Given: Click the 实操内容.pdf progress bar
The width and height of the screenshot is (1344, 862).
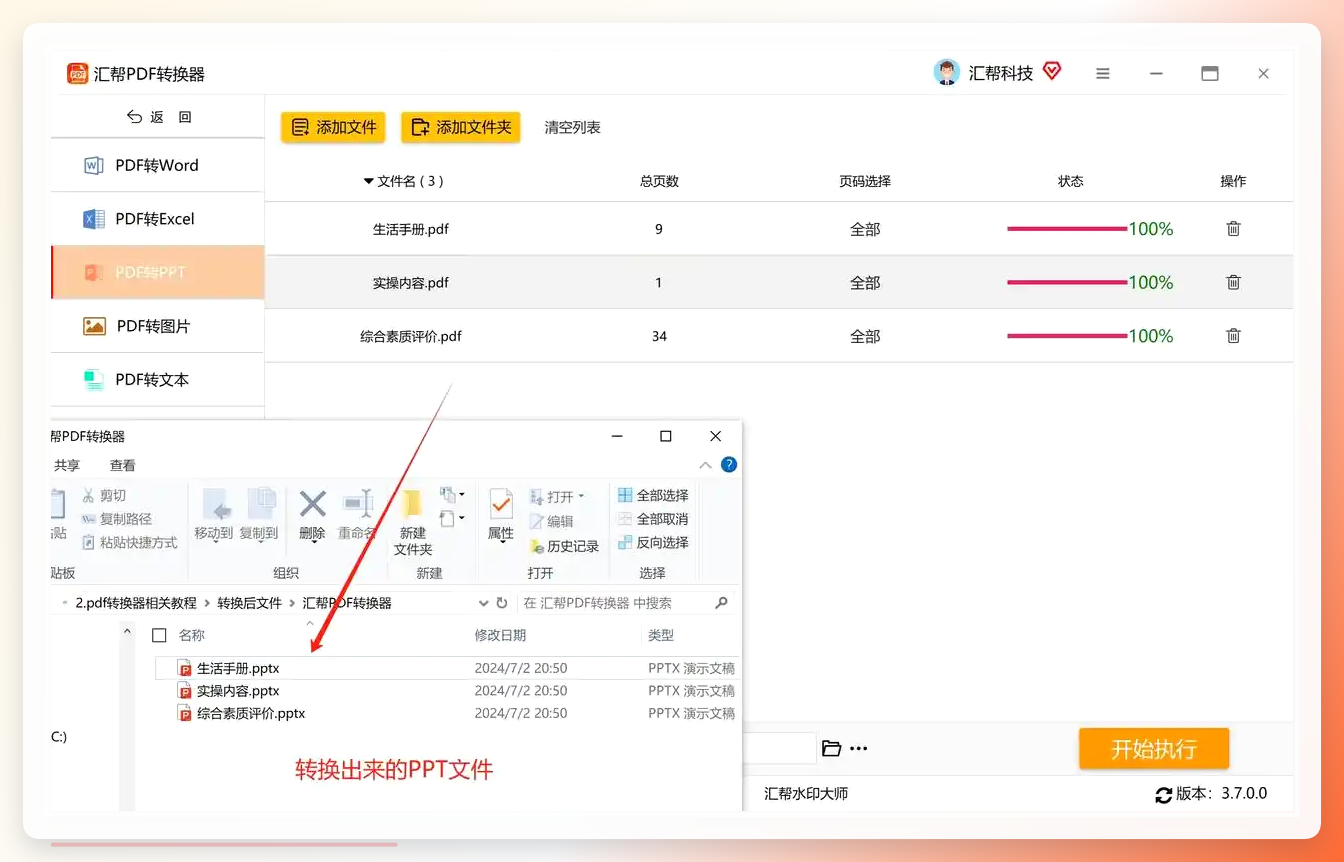Looking at the screenshot, I should click(x=1067, y=283).
